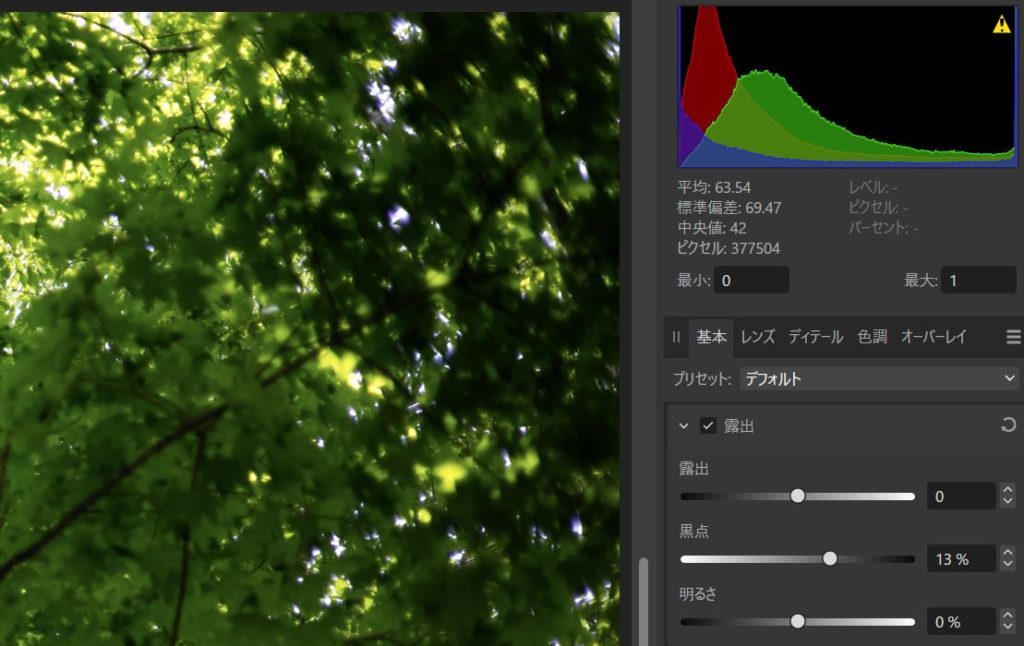Collapse the 露出 section chevron
1024x646 pixels.
pyautogui.click(x=683, y=426)
